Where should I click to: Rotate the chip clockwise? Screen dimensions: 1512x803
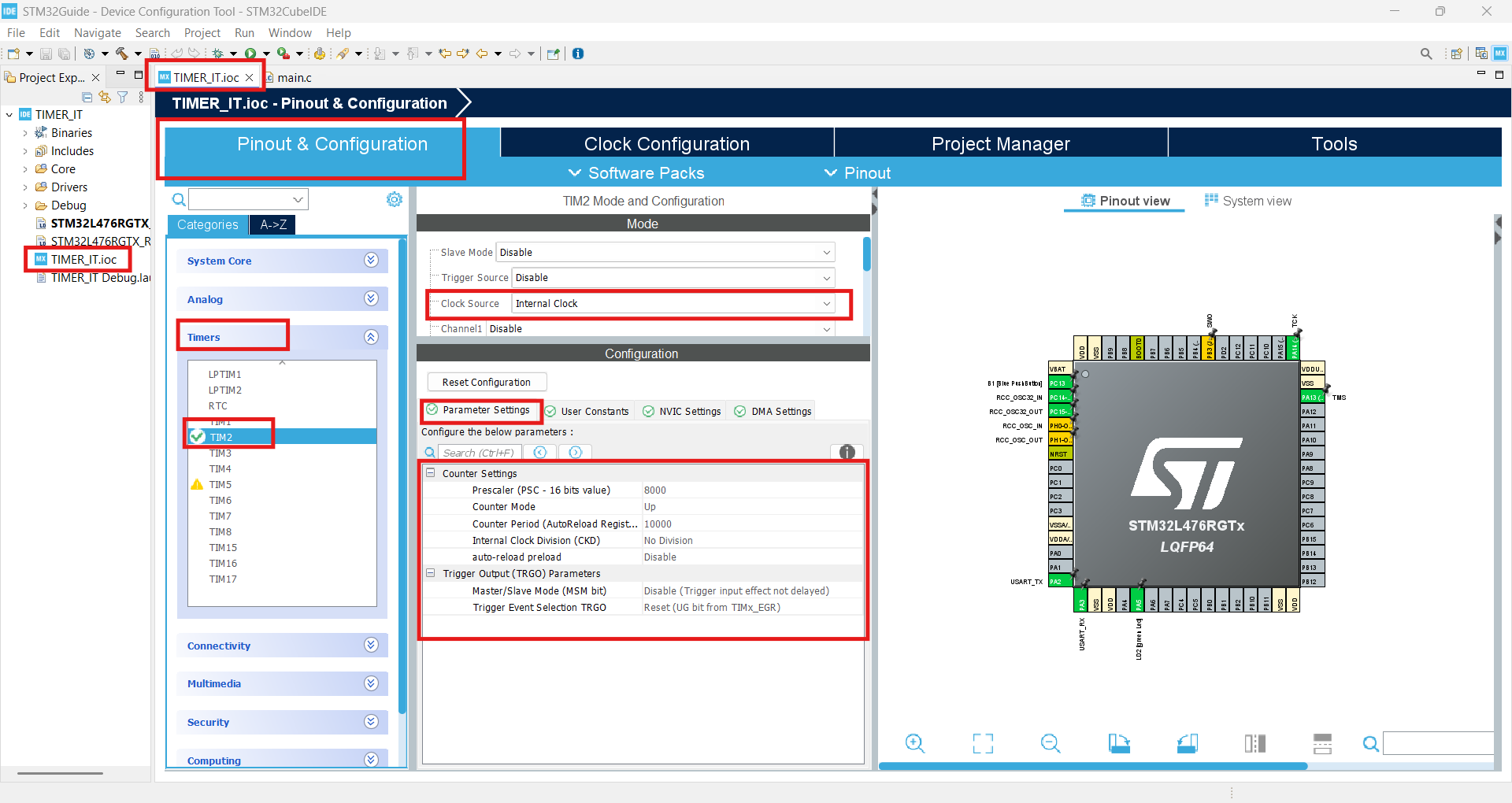click(1119, 743)
